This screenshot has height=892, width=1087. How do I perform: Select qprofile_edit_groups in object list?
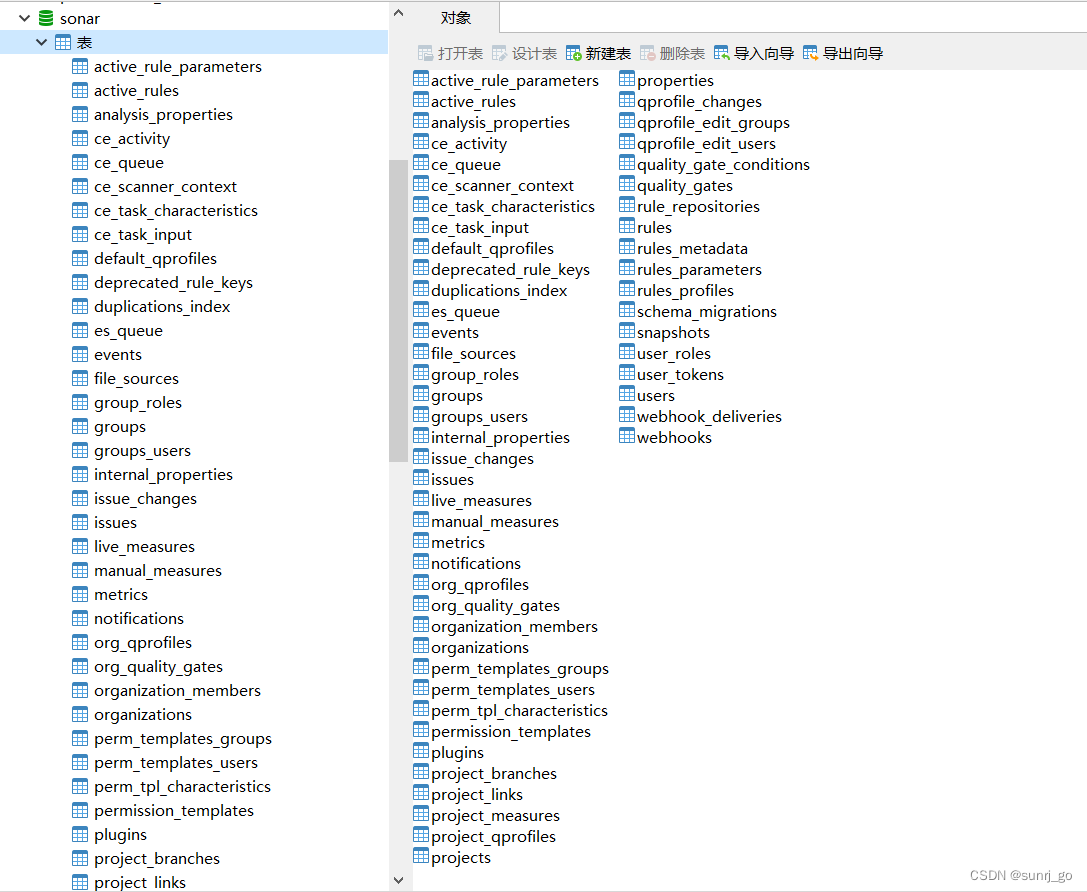[713, 123]
